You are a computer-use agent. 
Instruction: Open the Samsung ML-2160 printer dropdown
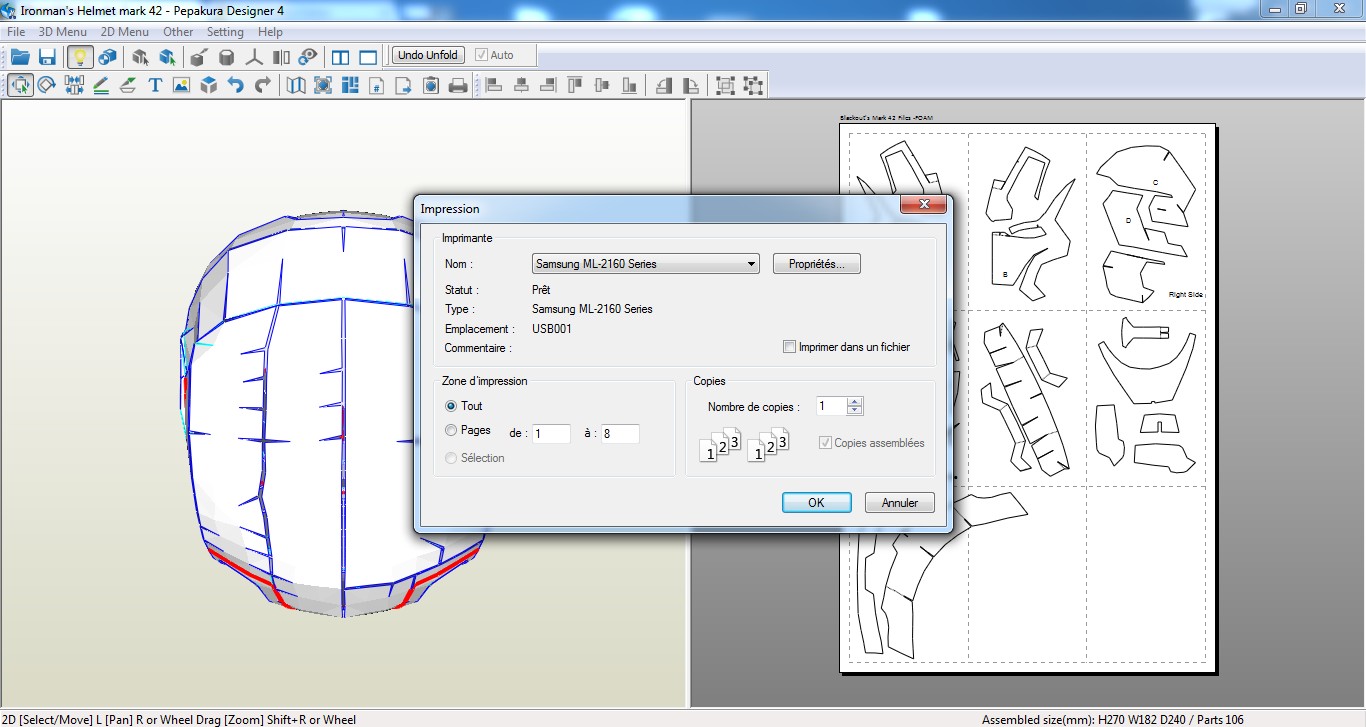(x=646, y=264)
